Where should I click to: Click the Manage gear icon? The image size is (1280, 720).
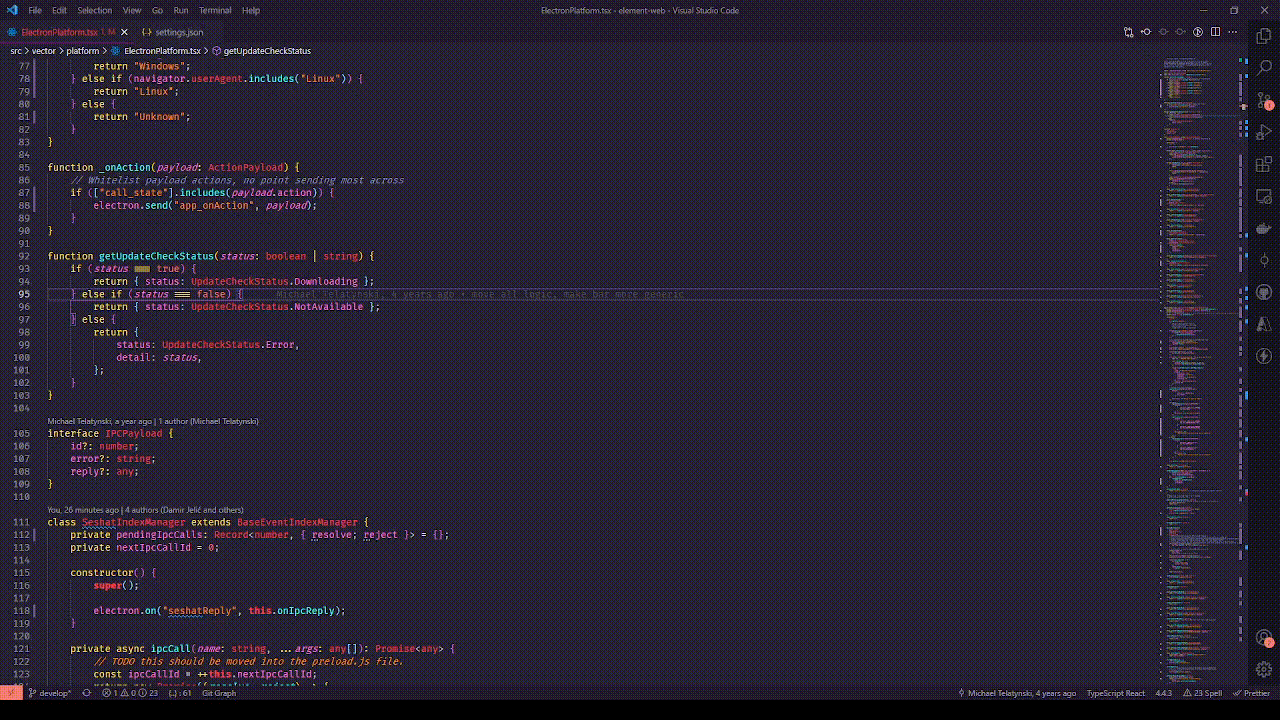(x=1264, y=669)
